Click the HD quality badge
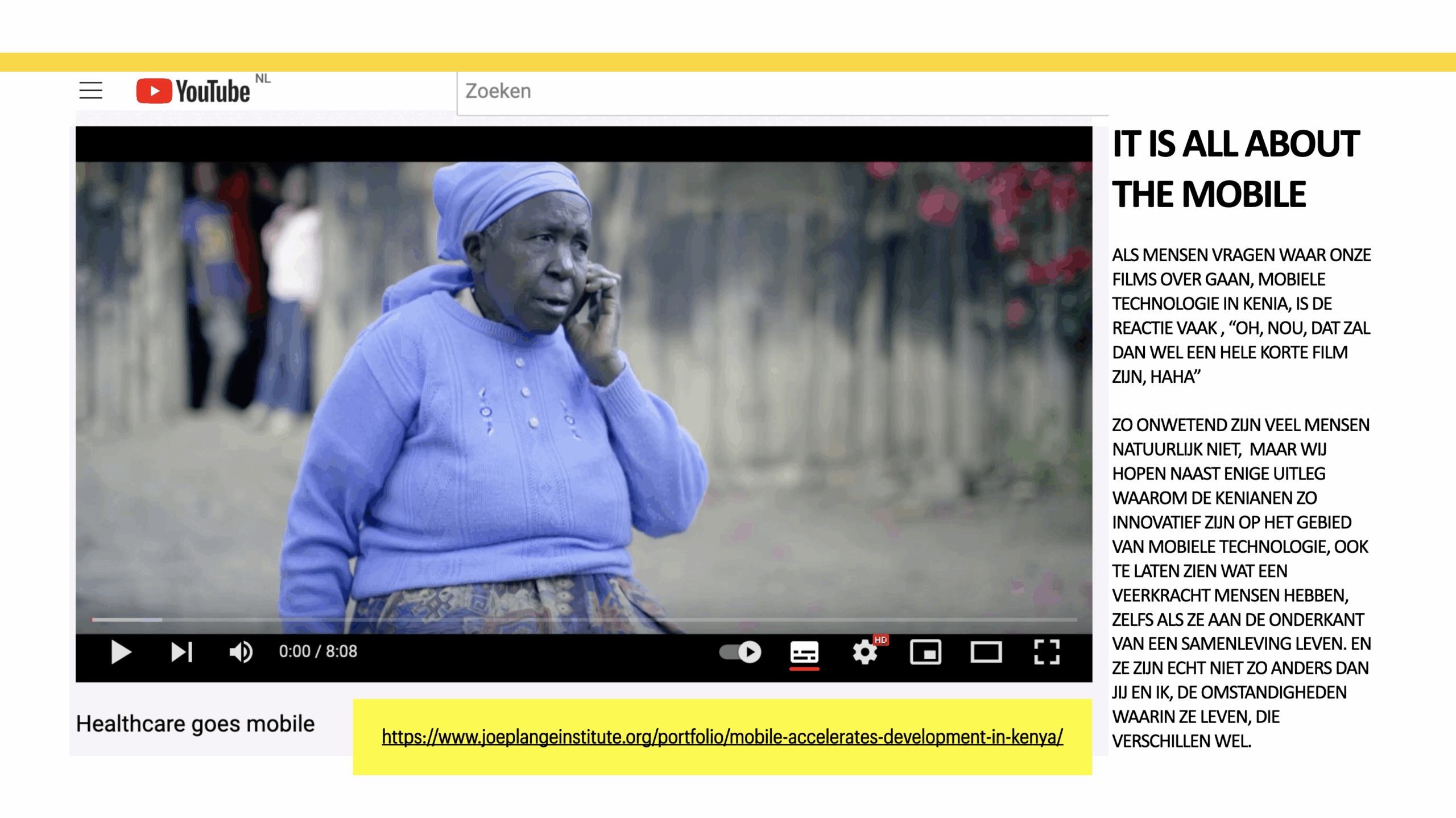 [880, 640]
